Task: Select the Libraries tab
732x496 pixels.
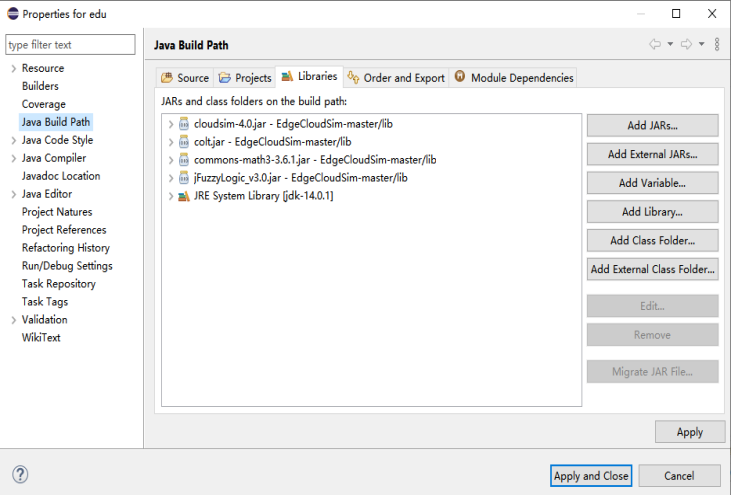Action: coord(310,76)
